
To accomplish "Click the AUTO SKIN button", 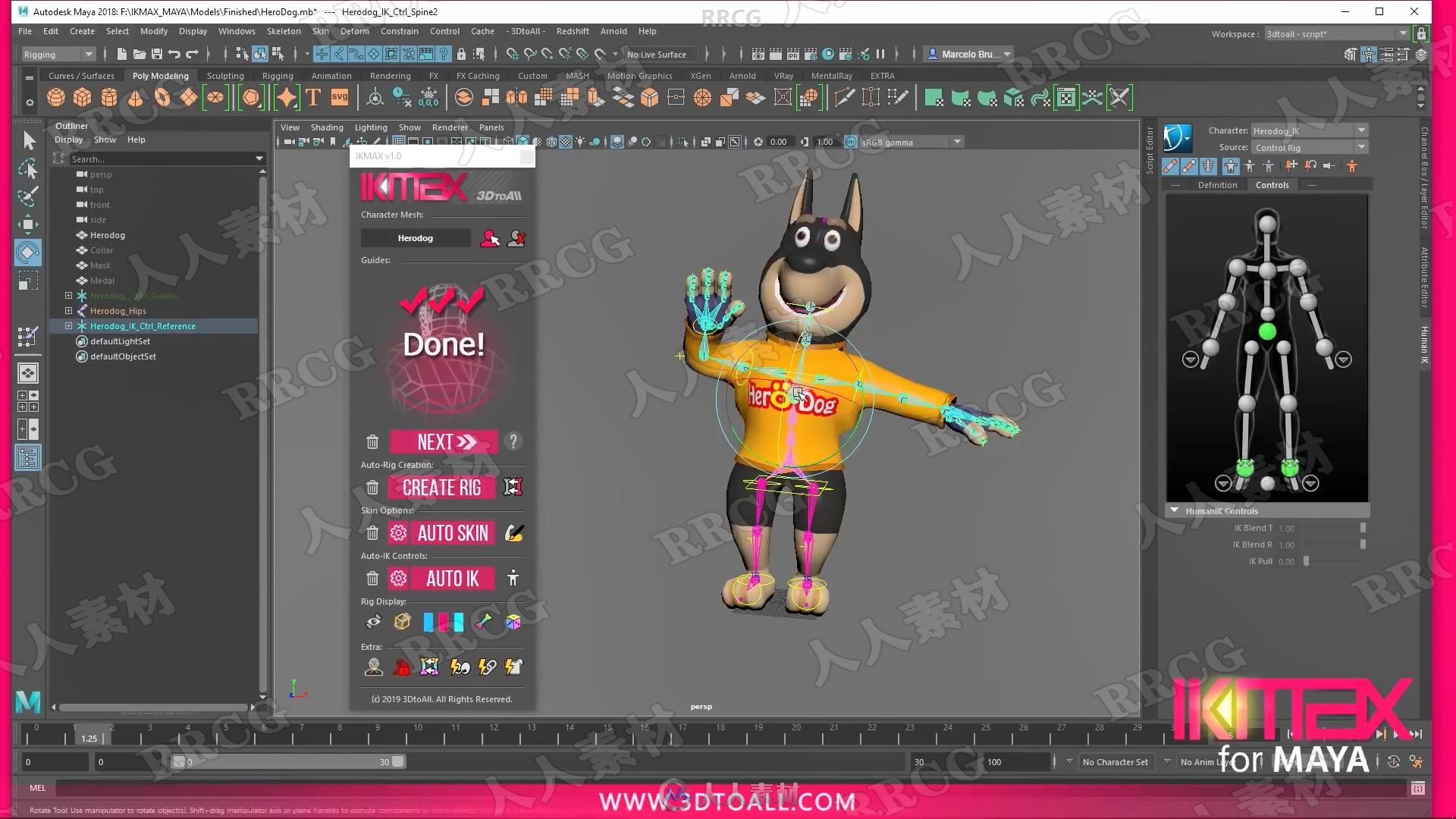I will 453,533.
